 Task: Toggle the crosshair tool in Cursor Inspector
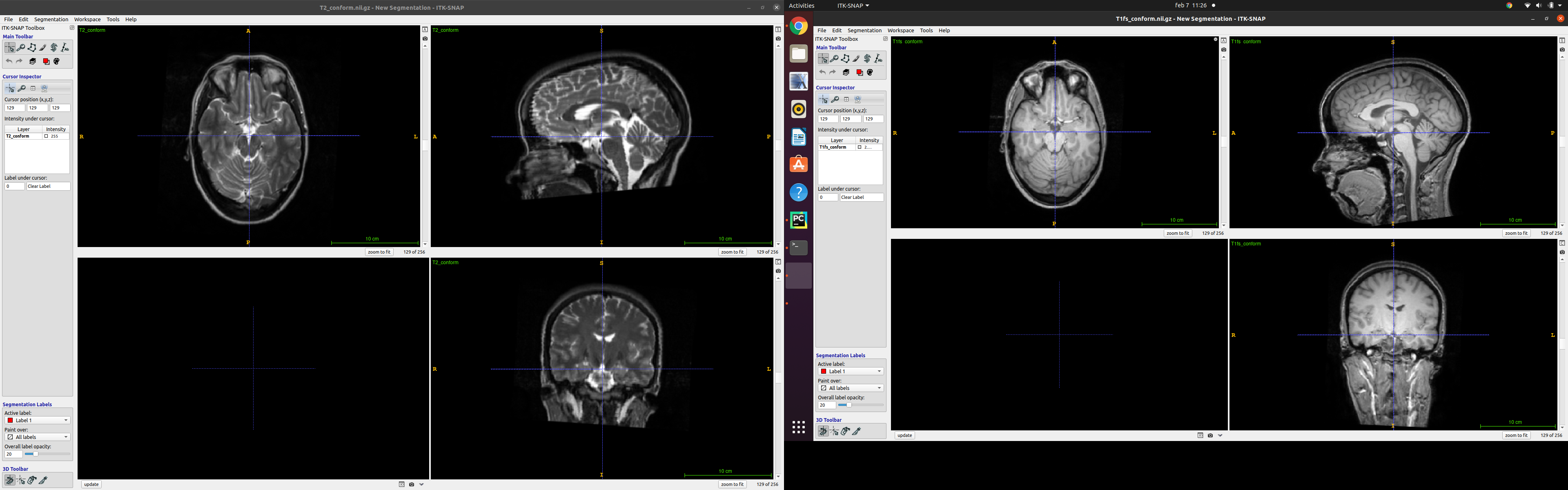click(10, 88)
